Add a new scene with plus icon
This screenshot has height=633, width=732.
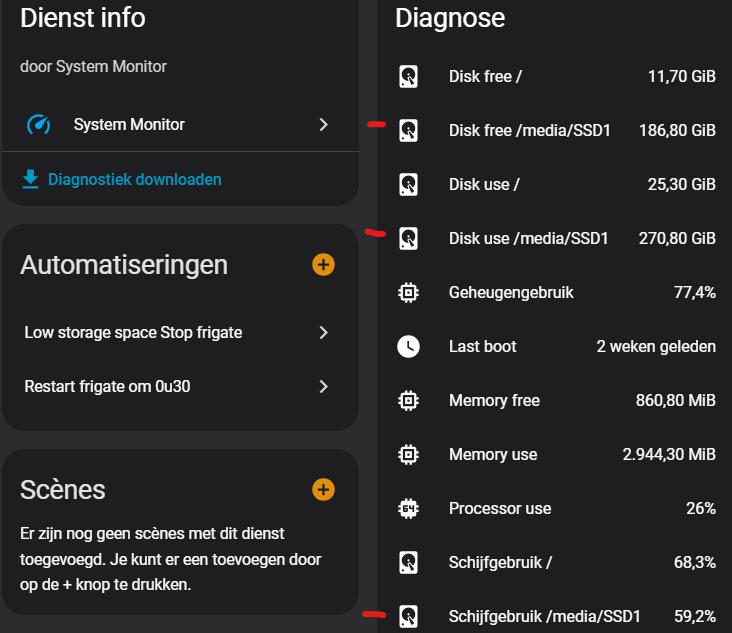(x=323, y=489)
